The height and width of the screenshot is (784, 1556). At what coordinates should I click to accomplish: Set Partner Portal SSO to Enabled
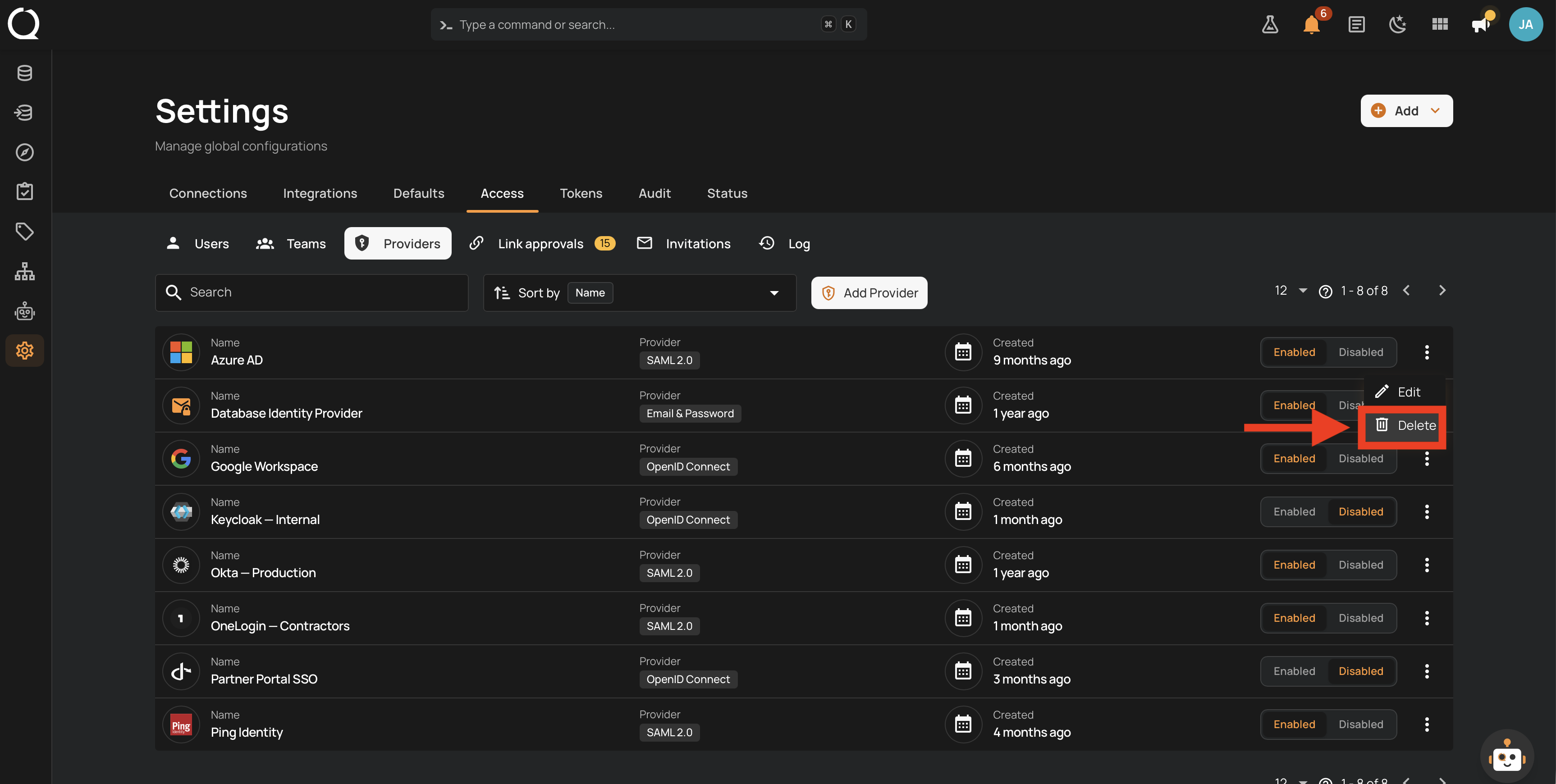1294,671
